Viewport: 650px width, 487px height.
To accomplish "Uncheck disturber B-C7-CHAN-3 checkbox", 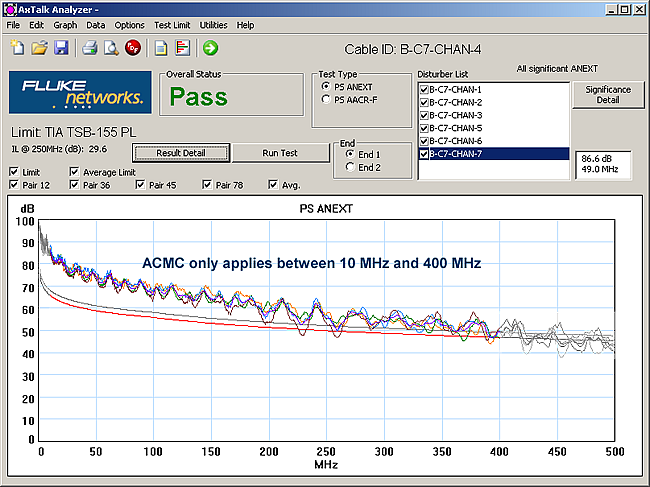I will [424, 115].
